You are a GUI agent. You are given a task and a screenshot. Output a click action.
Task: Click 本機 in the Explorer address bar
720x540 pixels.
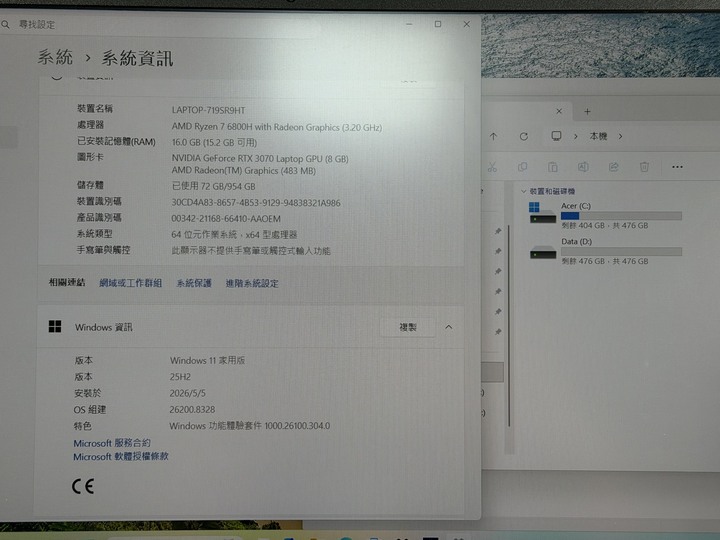[598, 136]
